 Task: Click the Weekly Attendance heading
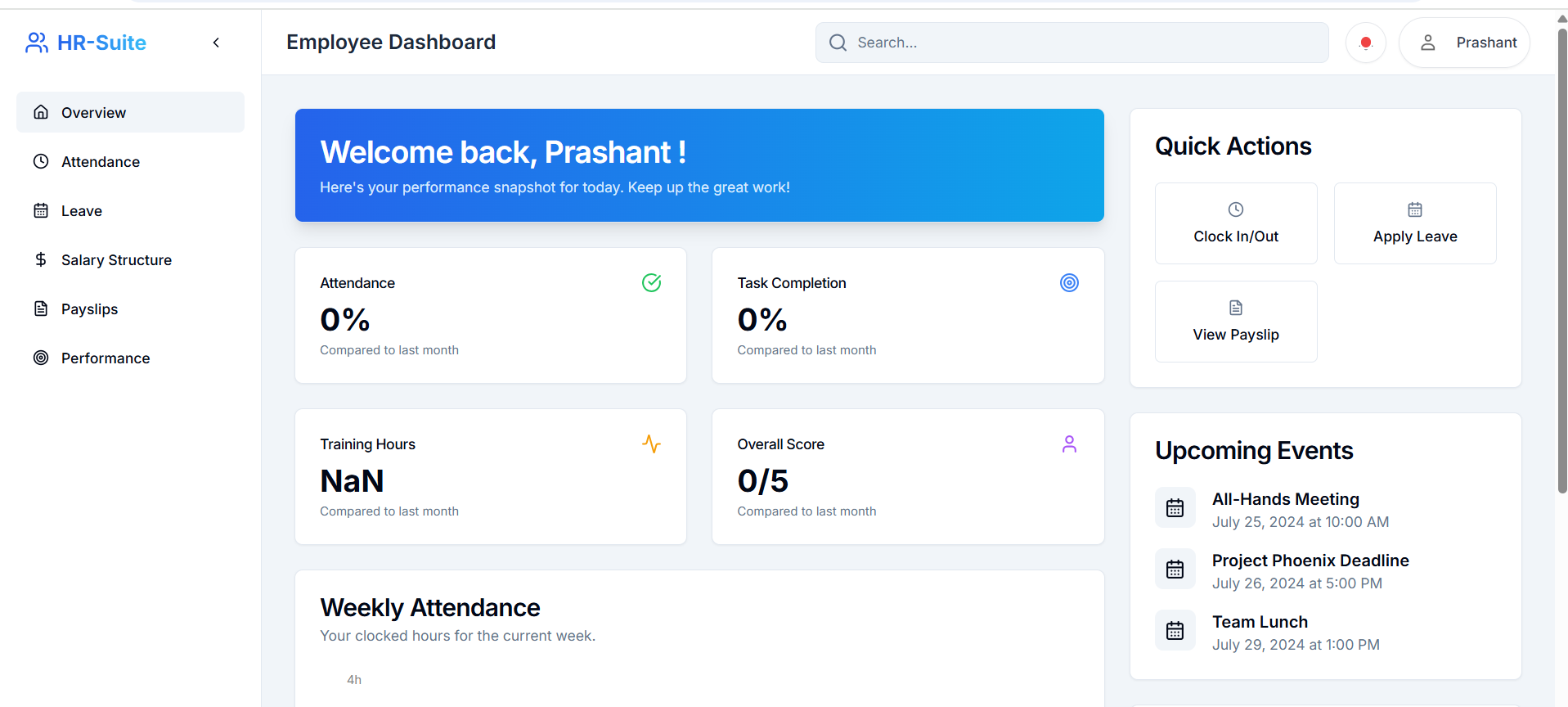tap(430, 608)
